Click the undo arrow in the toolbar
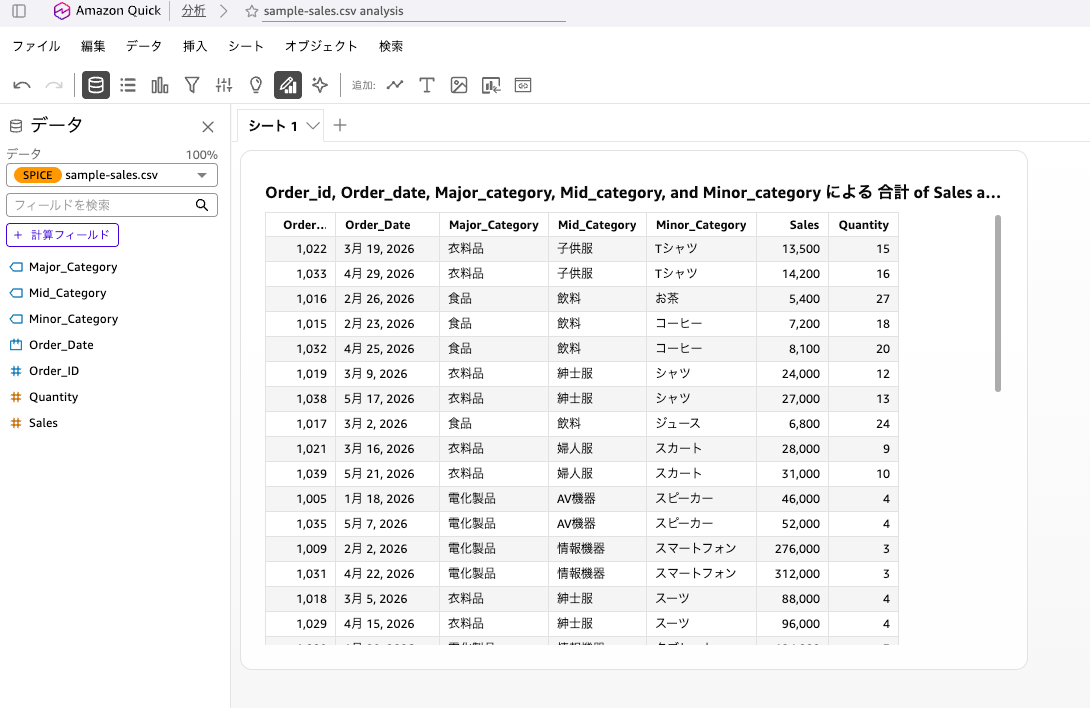The height and width of the screenshot is (708, 1090). pos(22,86)
